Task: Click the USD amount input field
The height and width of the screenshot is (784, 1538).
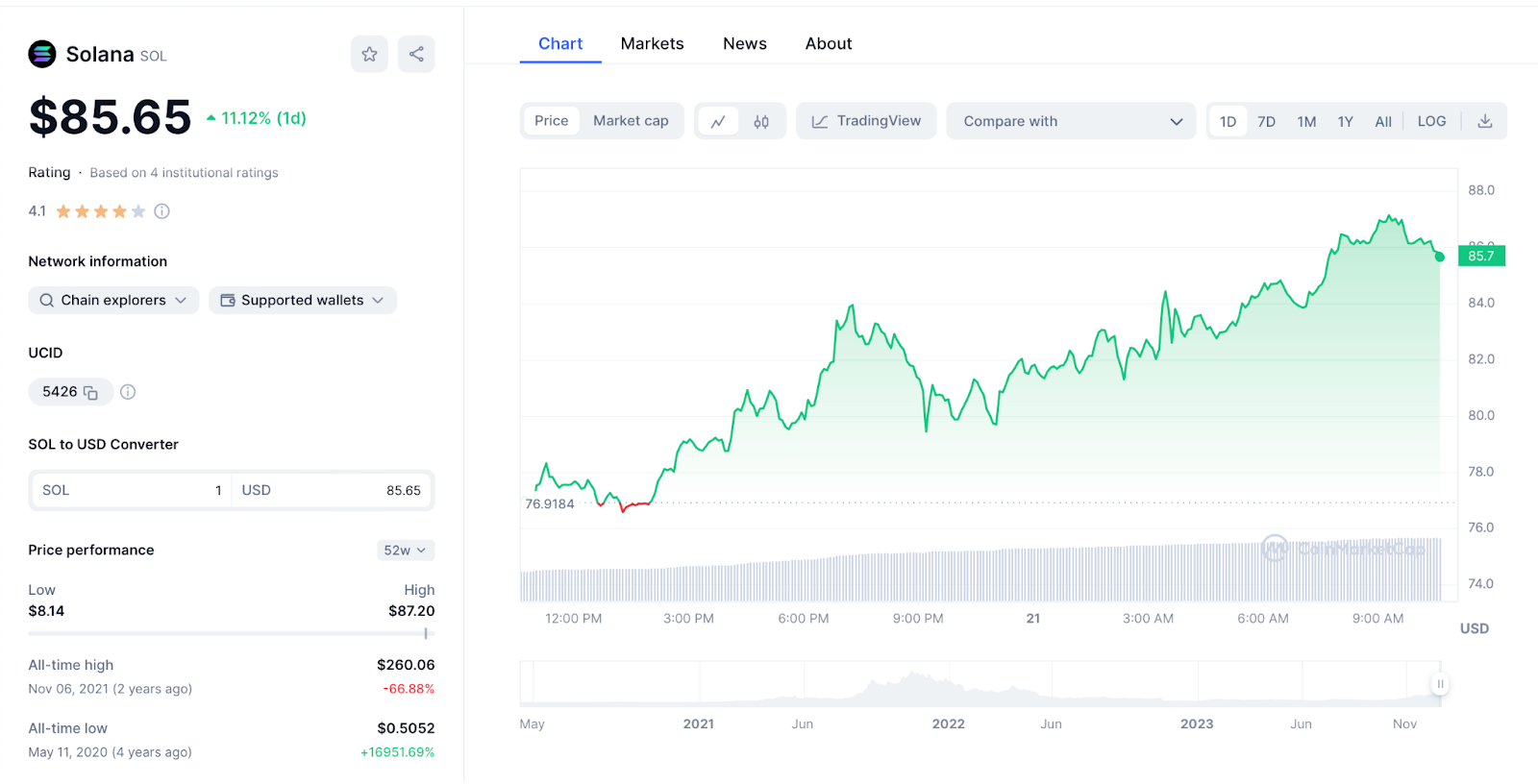Action: [x=332, y=490]
